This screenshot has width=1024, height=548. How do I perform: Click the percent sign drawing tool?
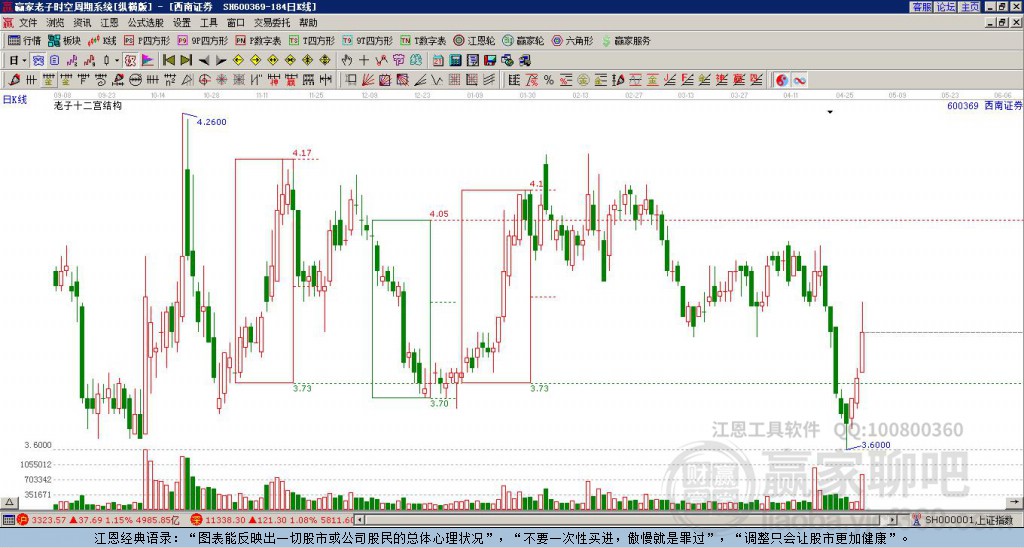549,80
